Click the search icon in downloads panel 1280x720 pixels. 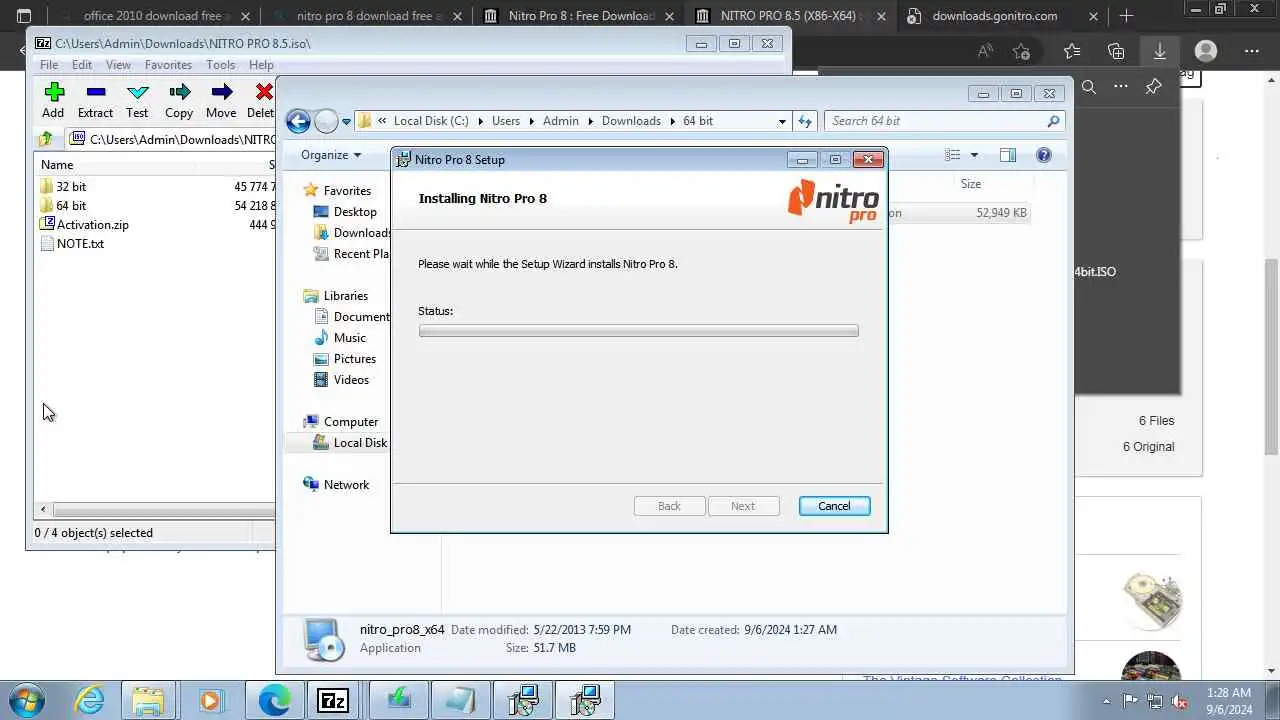pyautogui.click(x=1089, y=87)
